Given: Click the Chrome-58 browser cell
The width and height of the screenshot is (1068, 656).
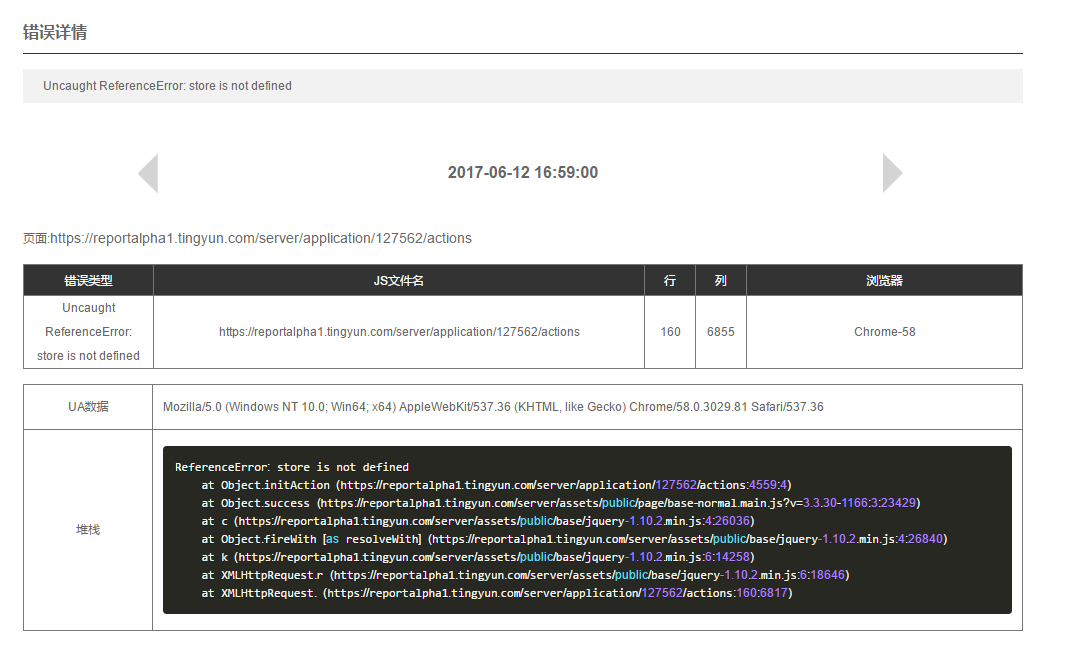Looking at the screenshot, I should pos(884,332).
